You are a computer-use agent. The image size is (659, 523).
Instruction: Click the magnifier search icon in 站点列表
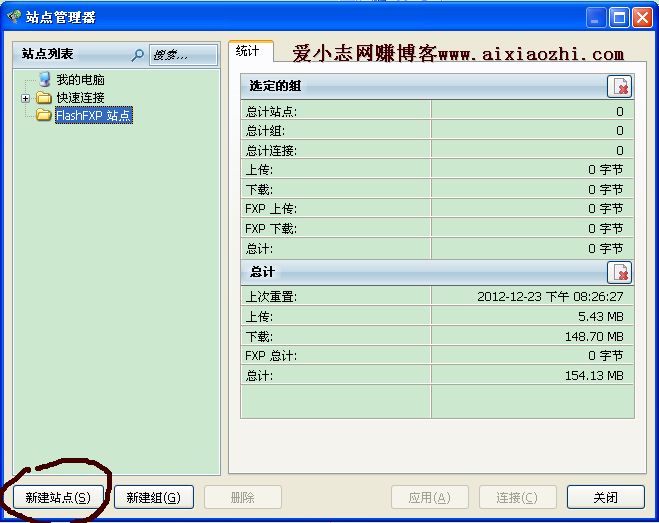pos(138,55)
